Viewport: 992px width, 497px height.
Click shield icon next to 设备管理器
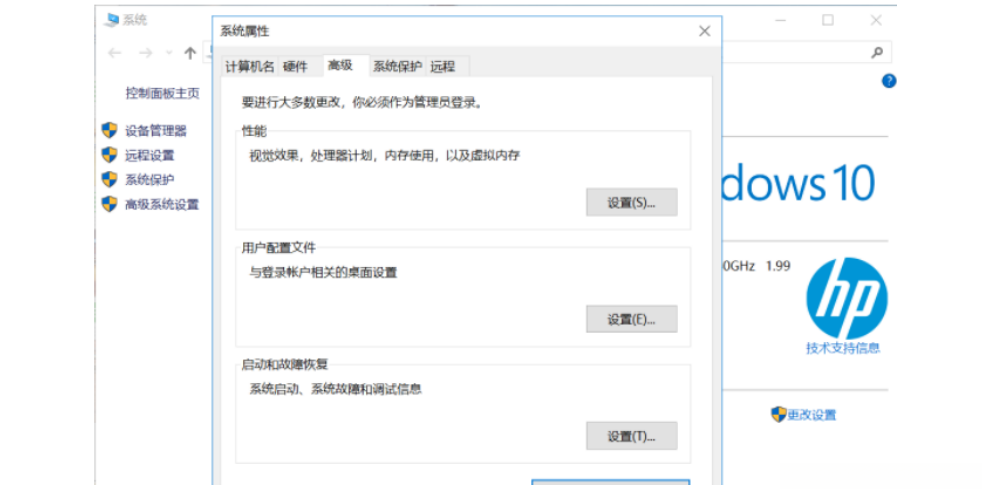click(109, 130)
